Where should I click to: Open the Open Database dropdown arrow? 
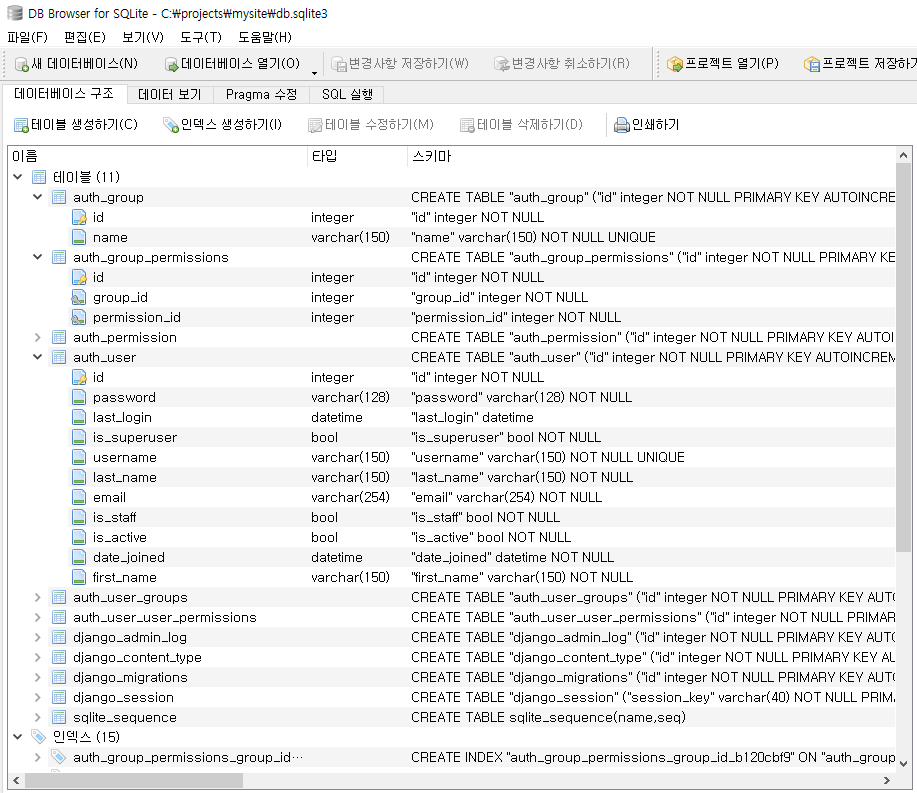[x=314, y=73]
